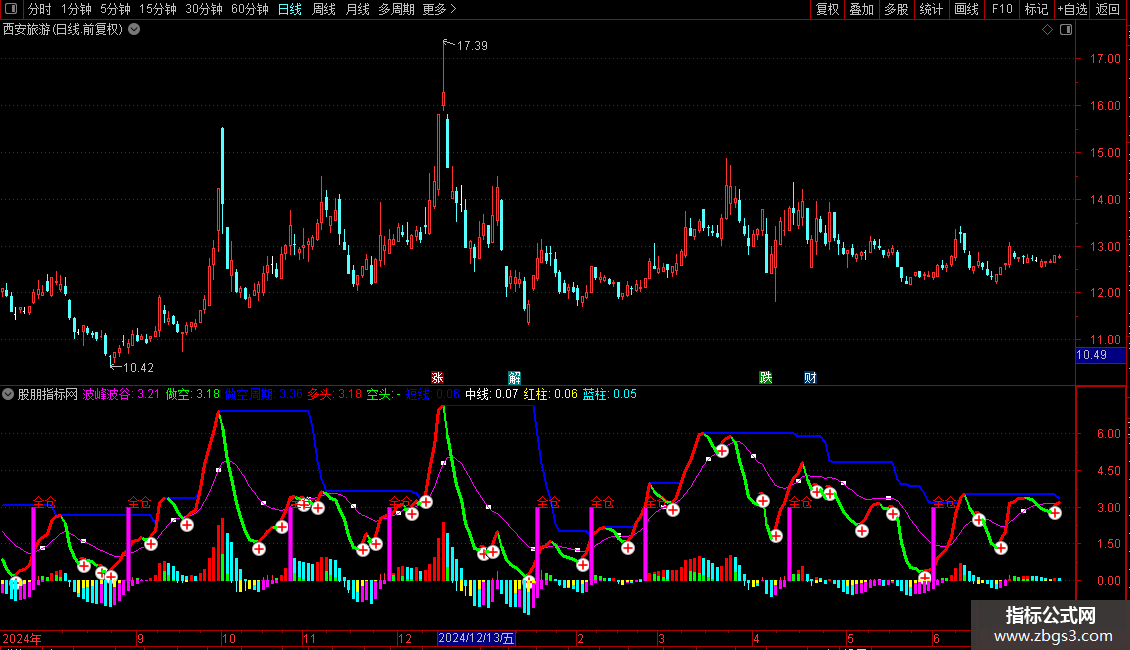Expand the 更多 periods menu
1130x650 pixels.
(439, 9)
